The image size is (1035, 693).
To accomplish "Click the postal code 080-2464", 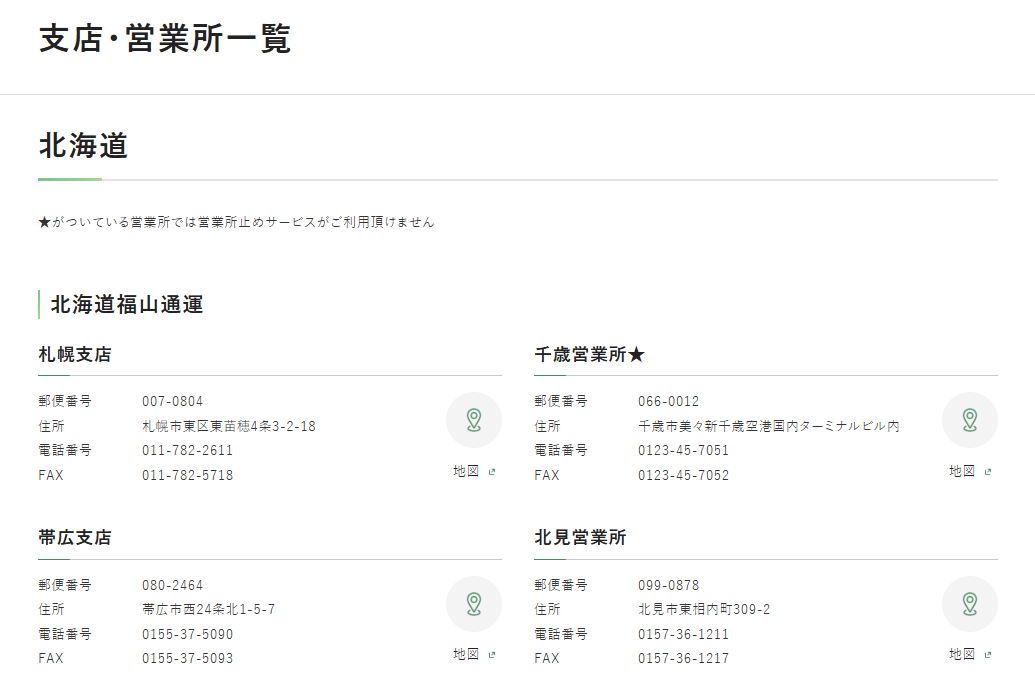I will [x=172, y=585].
